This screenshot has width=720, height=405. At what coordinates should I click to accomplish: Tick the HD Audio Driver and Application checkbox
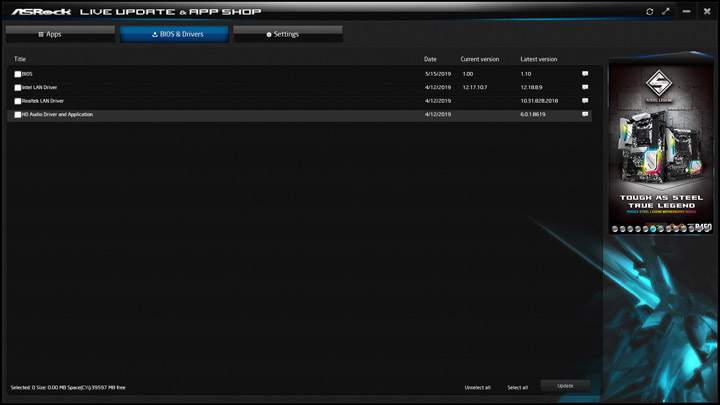point(17,115)
